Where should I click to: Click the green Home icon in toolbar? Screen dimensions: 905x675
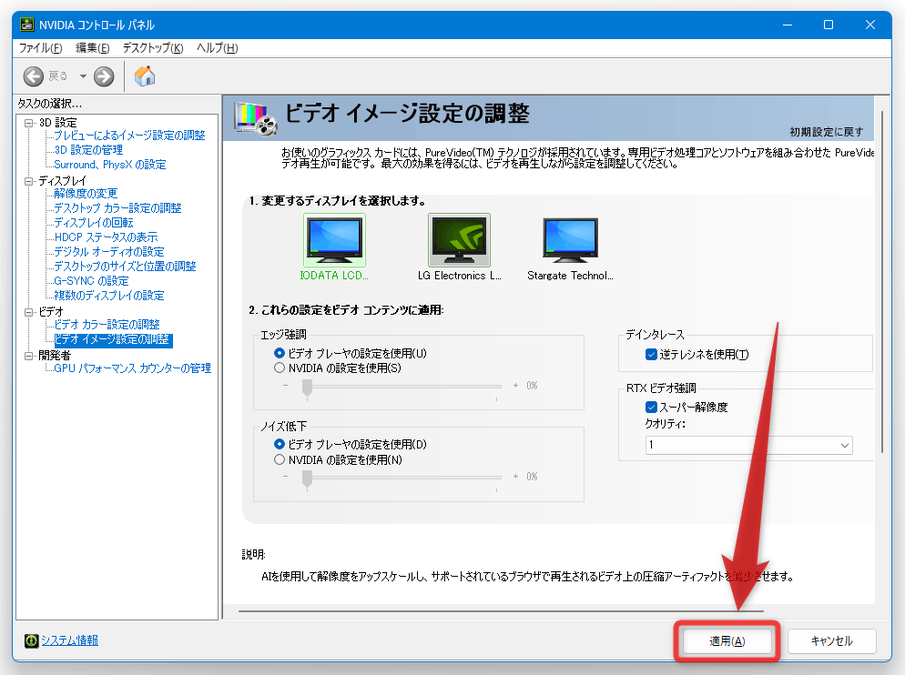tap(144, 76)
